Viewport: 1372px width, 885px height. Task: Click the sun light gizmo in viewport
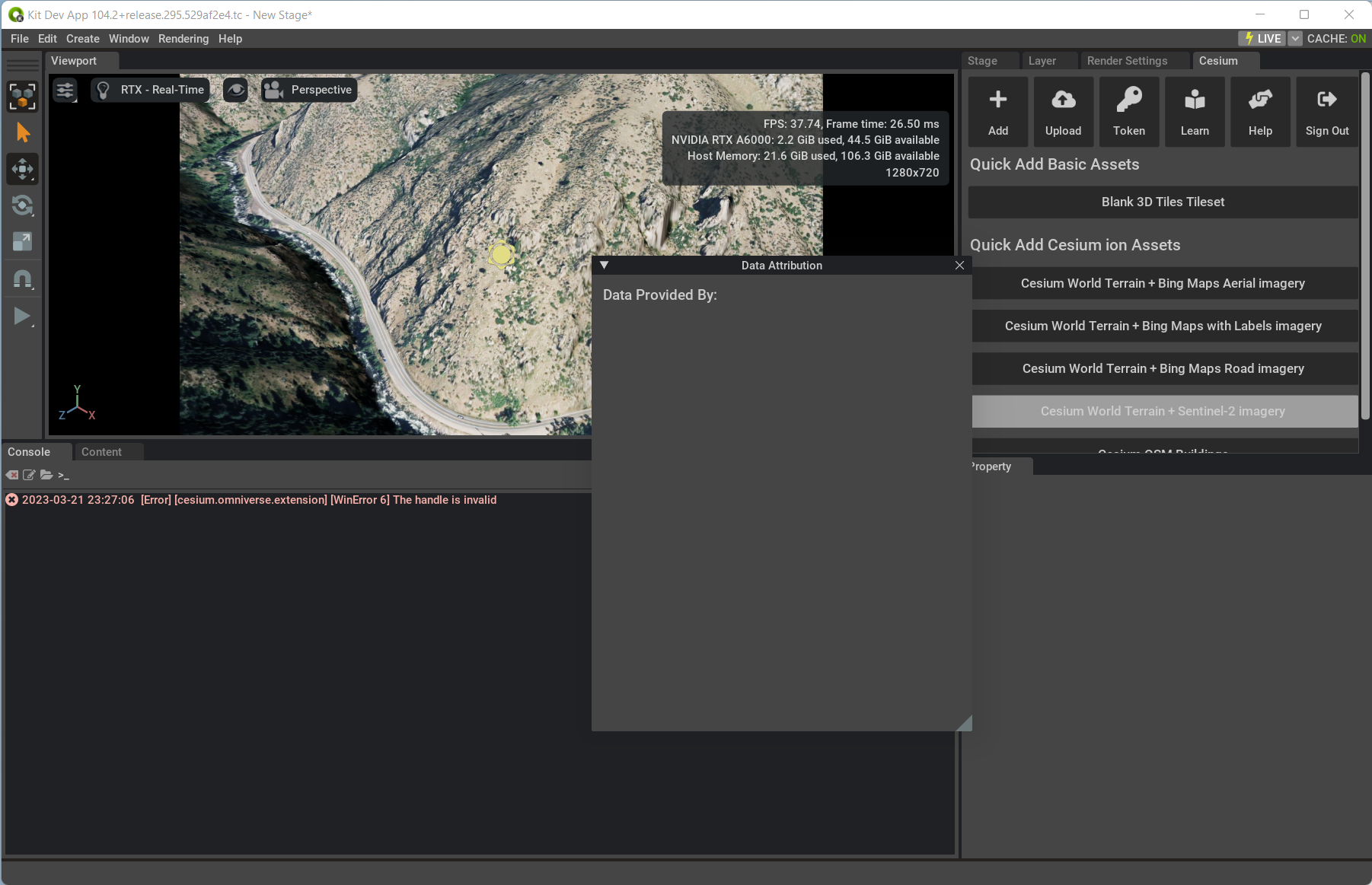point(501,255)
